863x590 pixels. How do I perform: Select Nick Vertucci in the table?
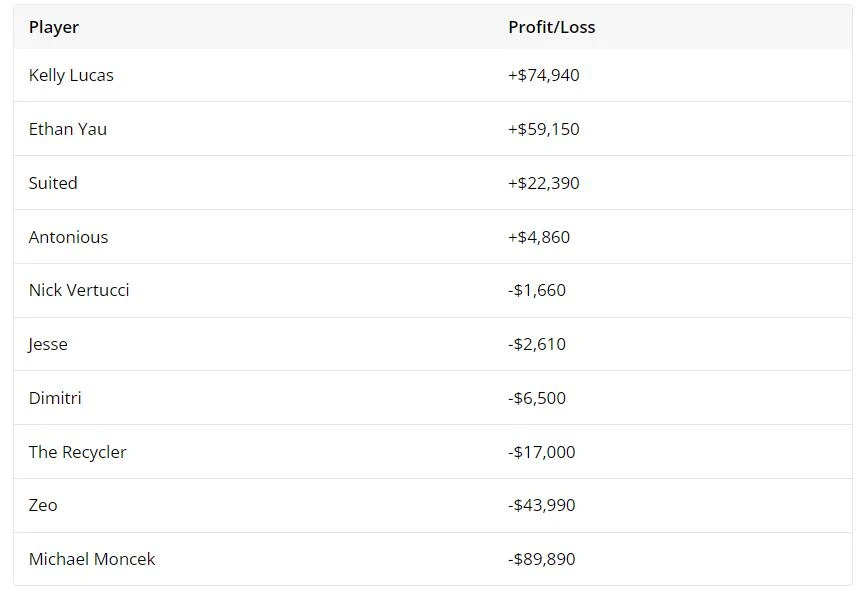click(79, 290)
